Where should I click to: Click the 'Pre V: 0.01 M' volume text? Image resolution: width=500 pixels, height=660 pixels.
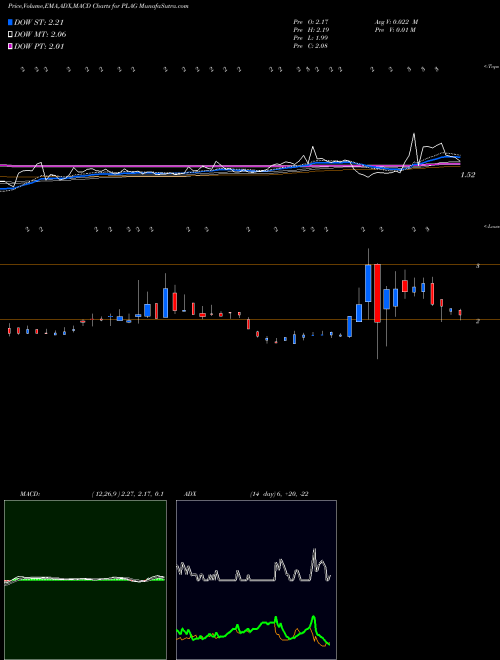click(x=395, y=30)
